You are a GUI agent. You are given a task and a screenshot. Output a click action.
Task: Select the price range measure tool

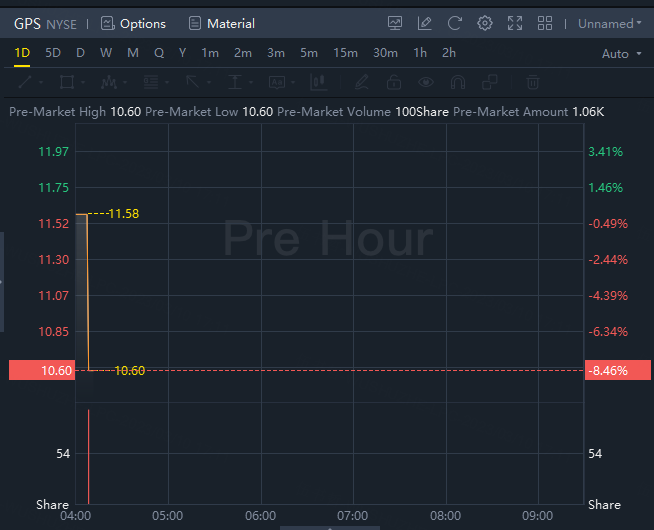coord(235,82)
